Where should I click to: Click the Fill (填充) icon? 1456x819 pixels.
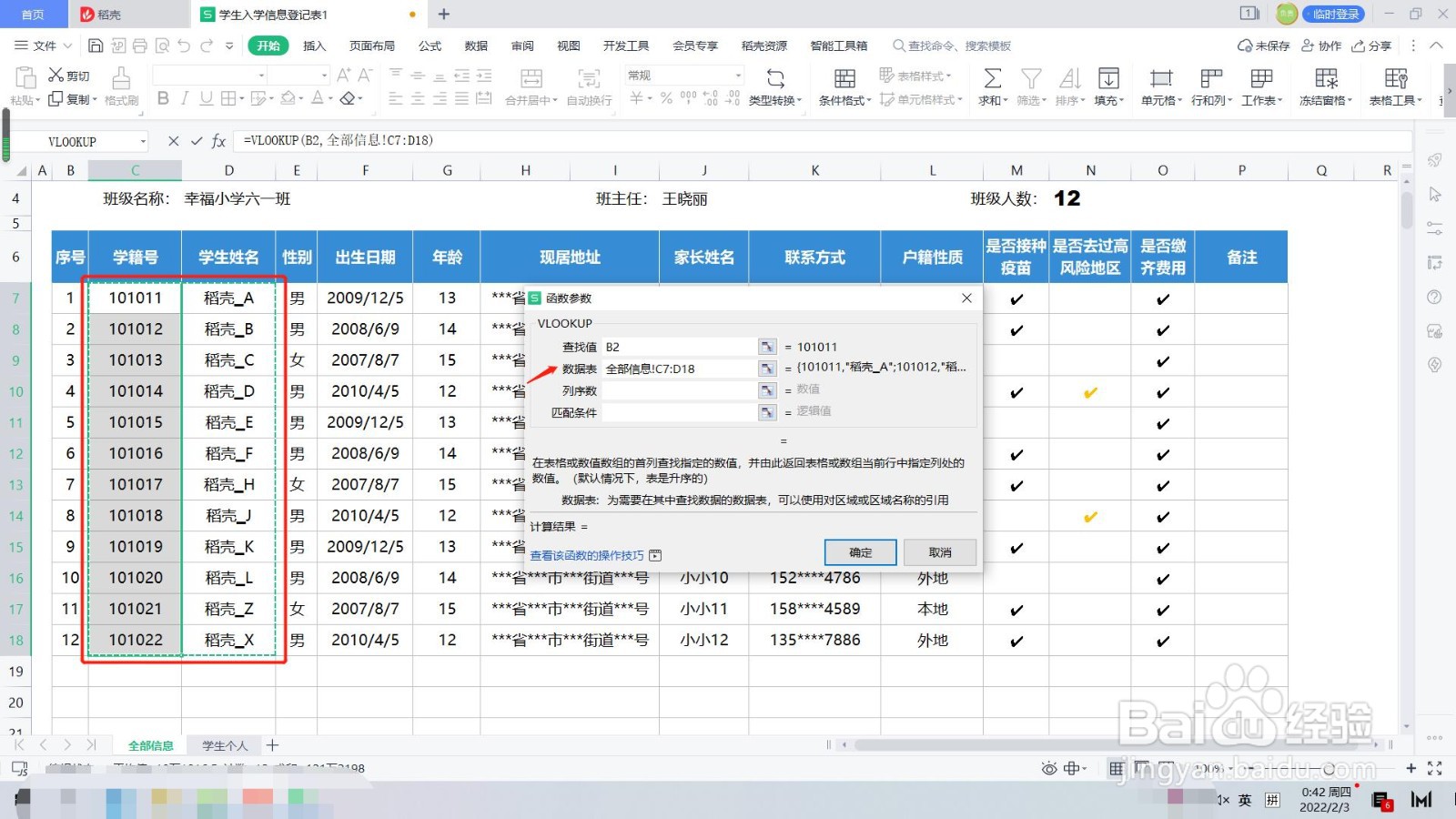(x=1108, y=78)
